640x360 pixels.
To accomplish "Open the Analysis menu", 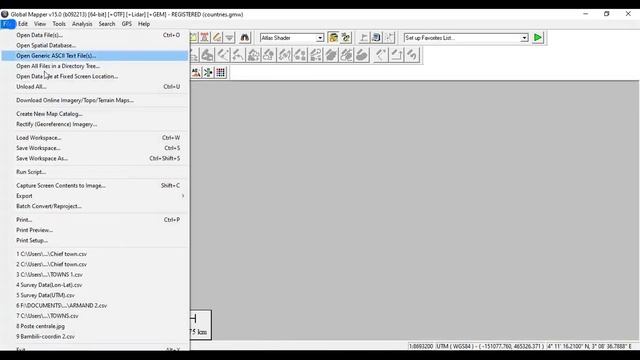I will click(x=82, y=24).
